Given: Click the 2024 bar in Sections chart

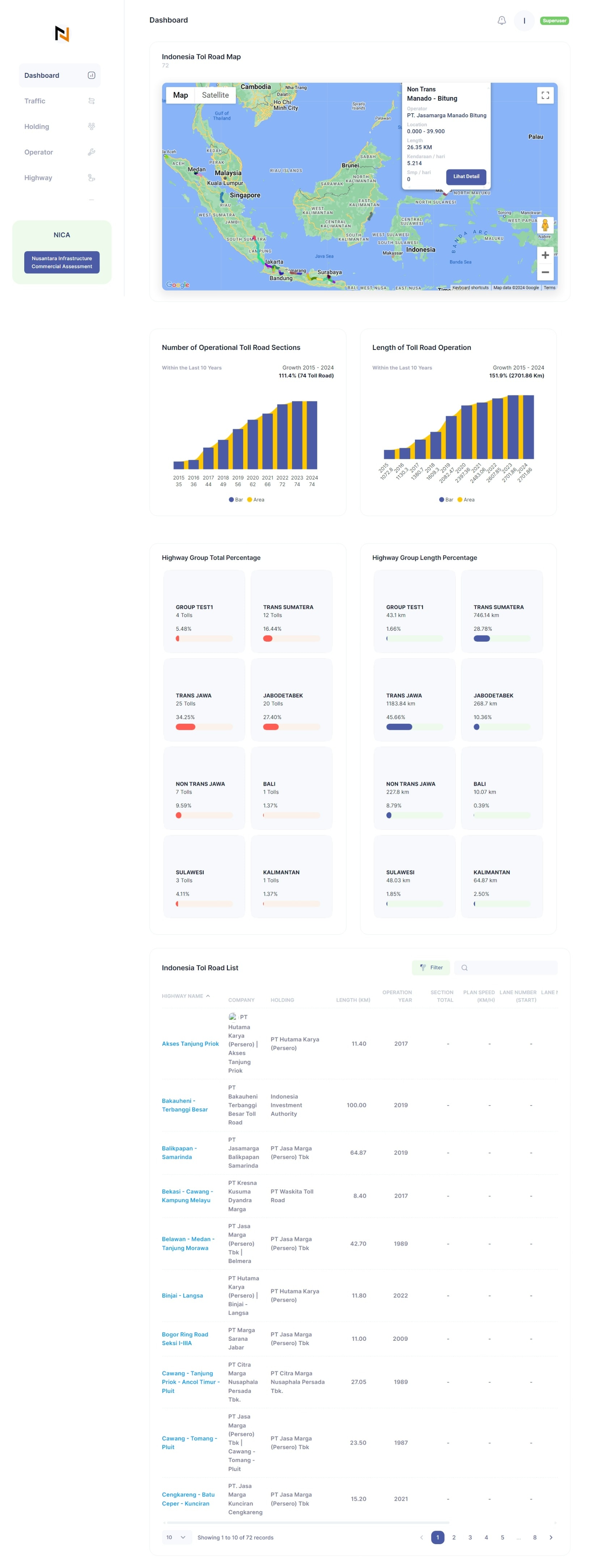Looking at the screenshot, I should (312, 435).
